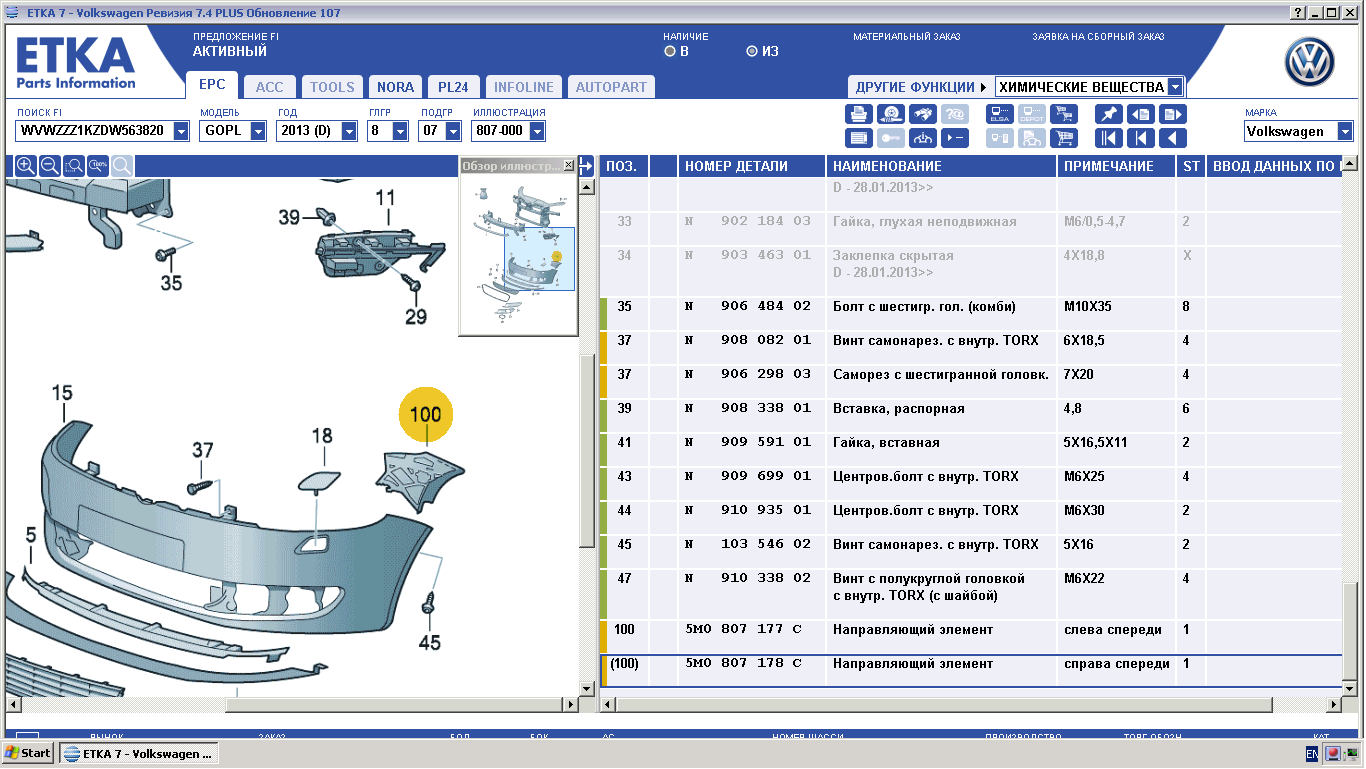Screen dimensions: 1366x769
Task: Switch to the ACC tab
Action: (x=269, y=87)
